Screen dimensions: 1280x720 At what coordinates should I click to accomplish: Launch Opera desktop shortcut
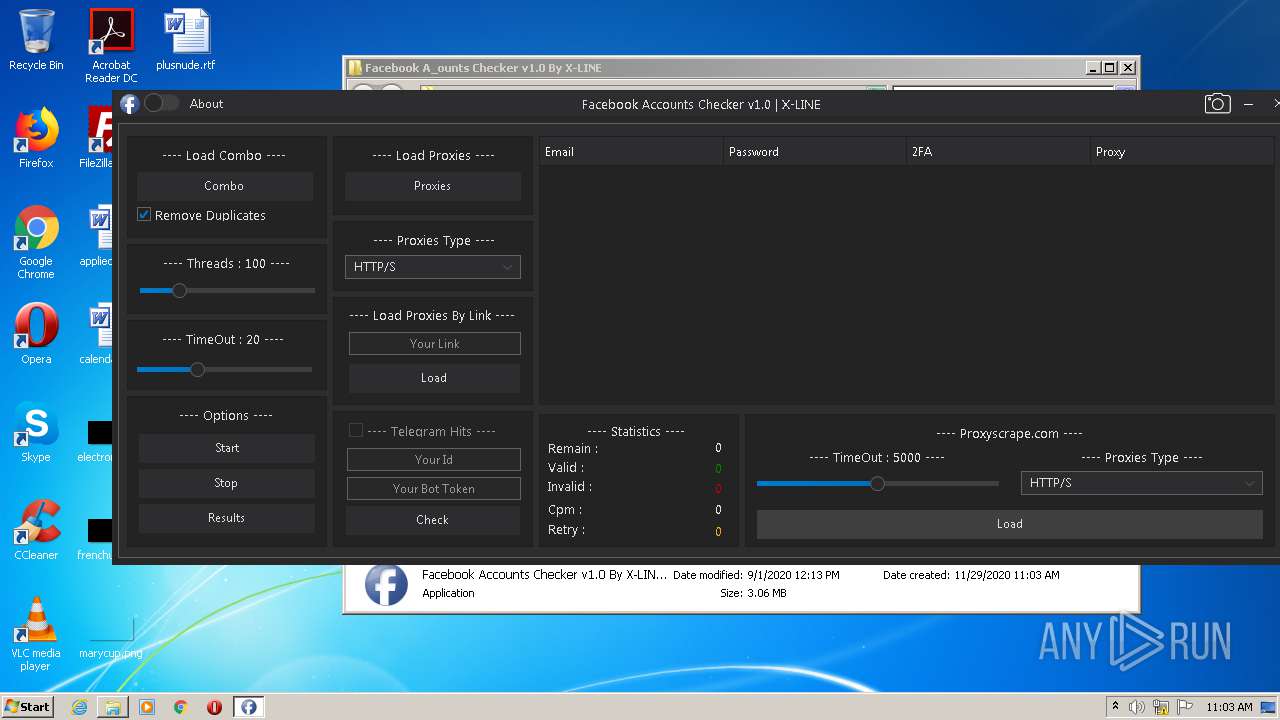pyautogui.click(x=36, y=333)
